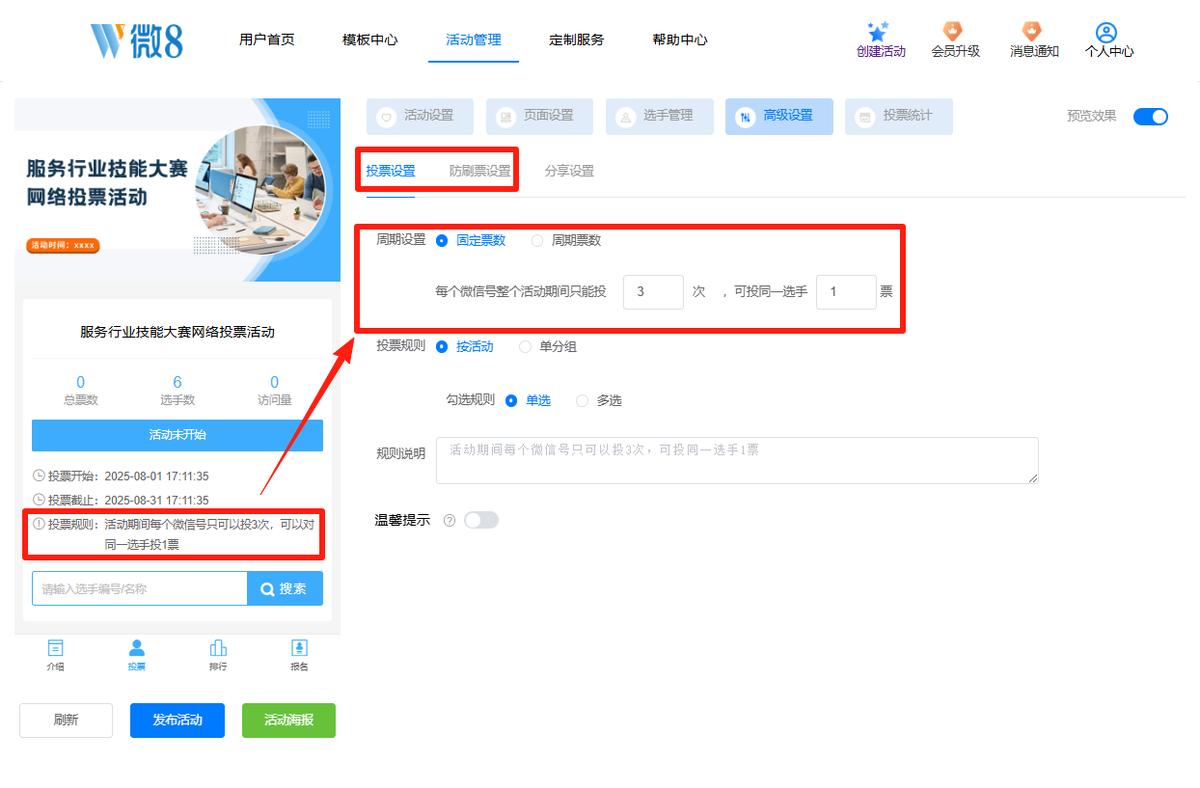Open 会员升级 badge icon
Viewport: 1200px width, 788px height.
pos(954,32)
